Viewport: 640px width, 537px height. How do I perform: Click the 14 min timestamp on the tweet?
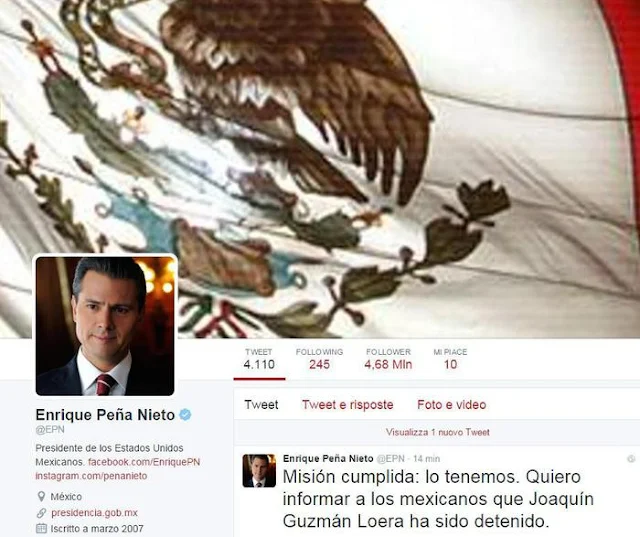(x=427, y=459)
